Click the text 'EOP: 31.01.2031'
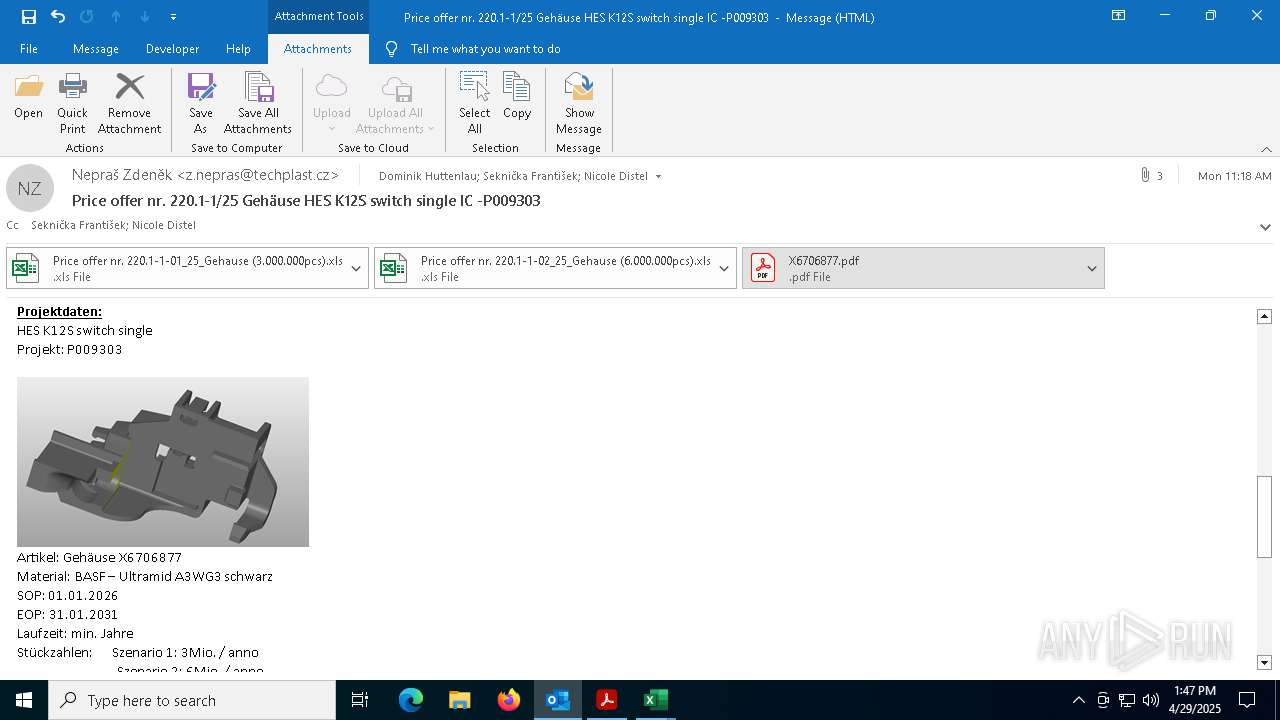 point(67,614)
